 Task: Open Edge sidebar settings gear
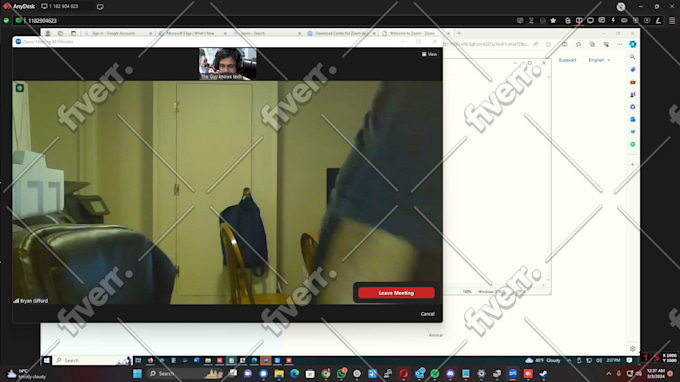click(633, 349)
